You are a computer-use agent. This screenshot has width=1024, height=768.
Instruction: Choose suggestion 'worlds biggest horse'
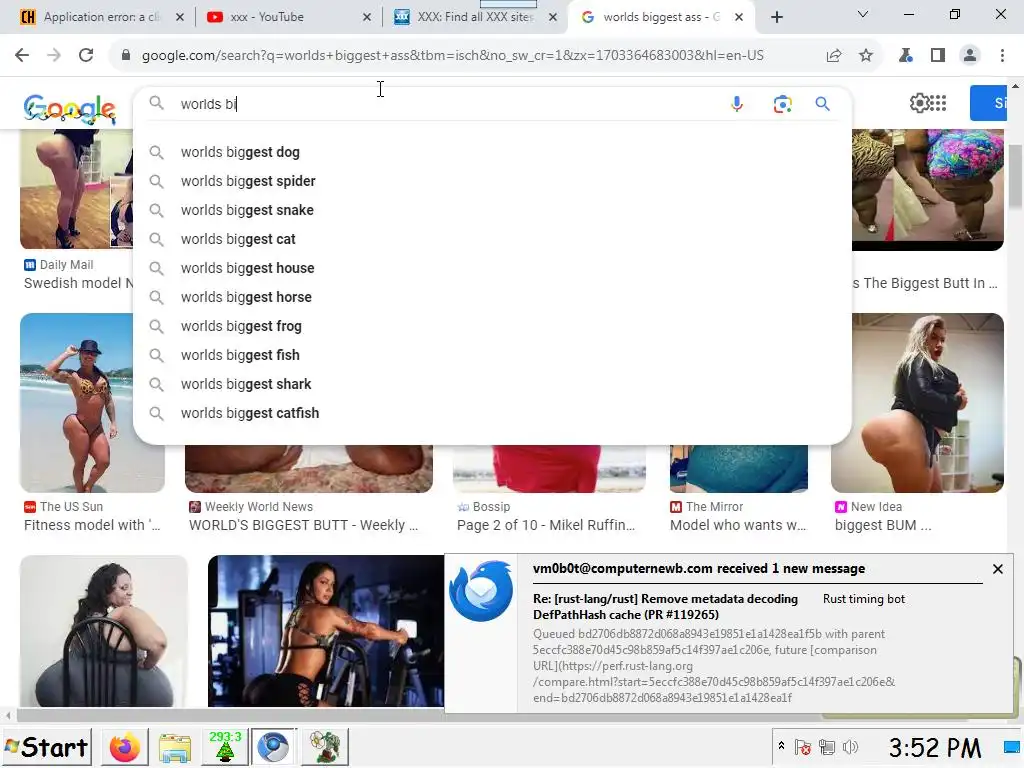pyautogui.click(x=492, y=297)
